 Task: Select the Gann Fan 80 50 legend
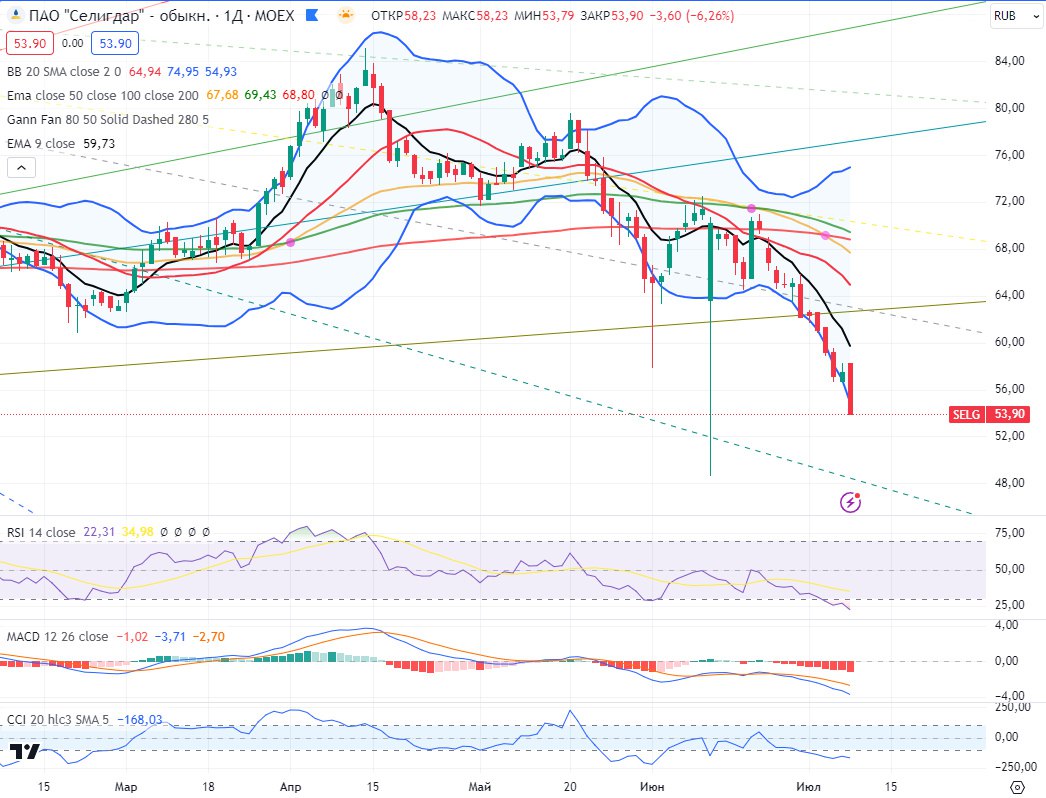point(107,119)
